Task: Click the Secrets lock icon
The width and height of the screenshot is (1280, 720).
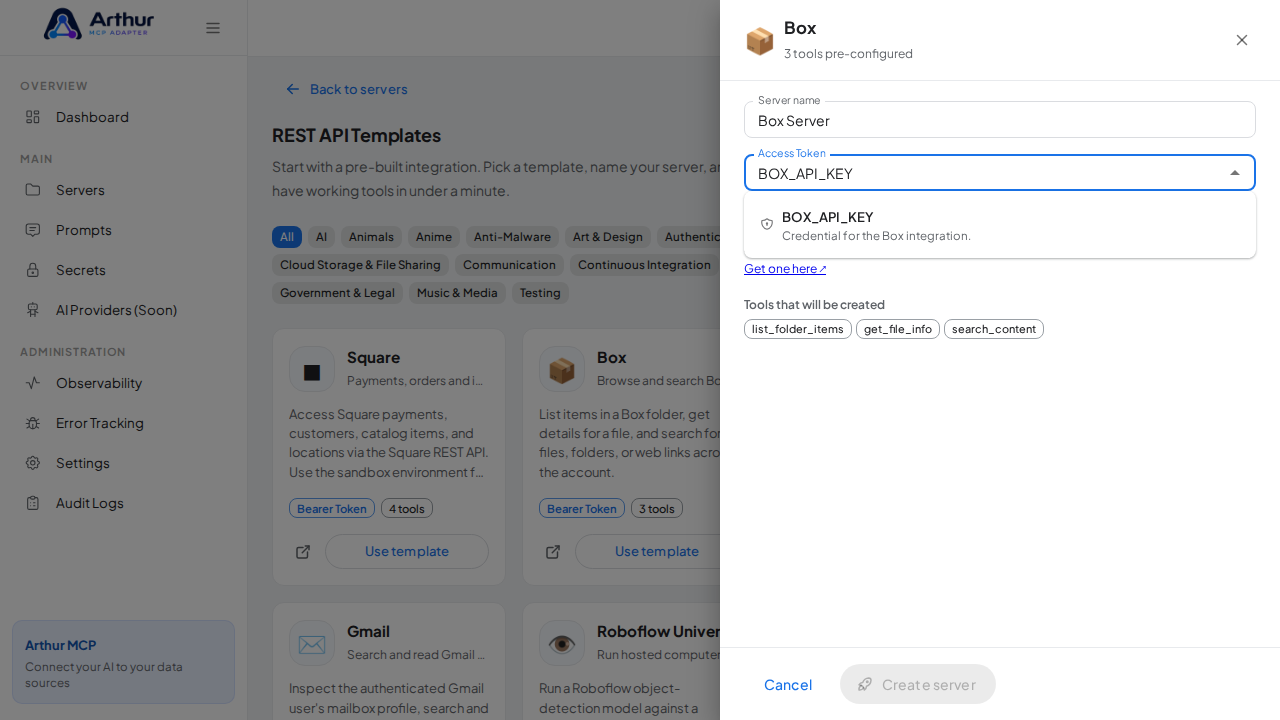Action: (33, 270)
